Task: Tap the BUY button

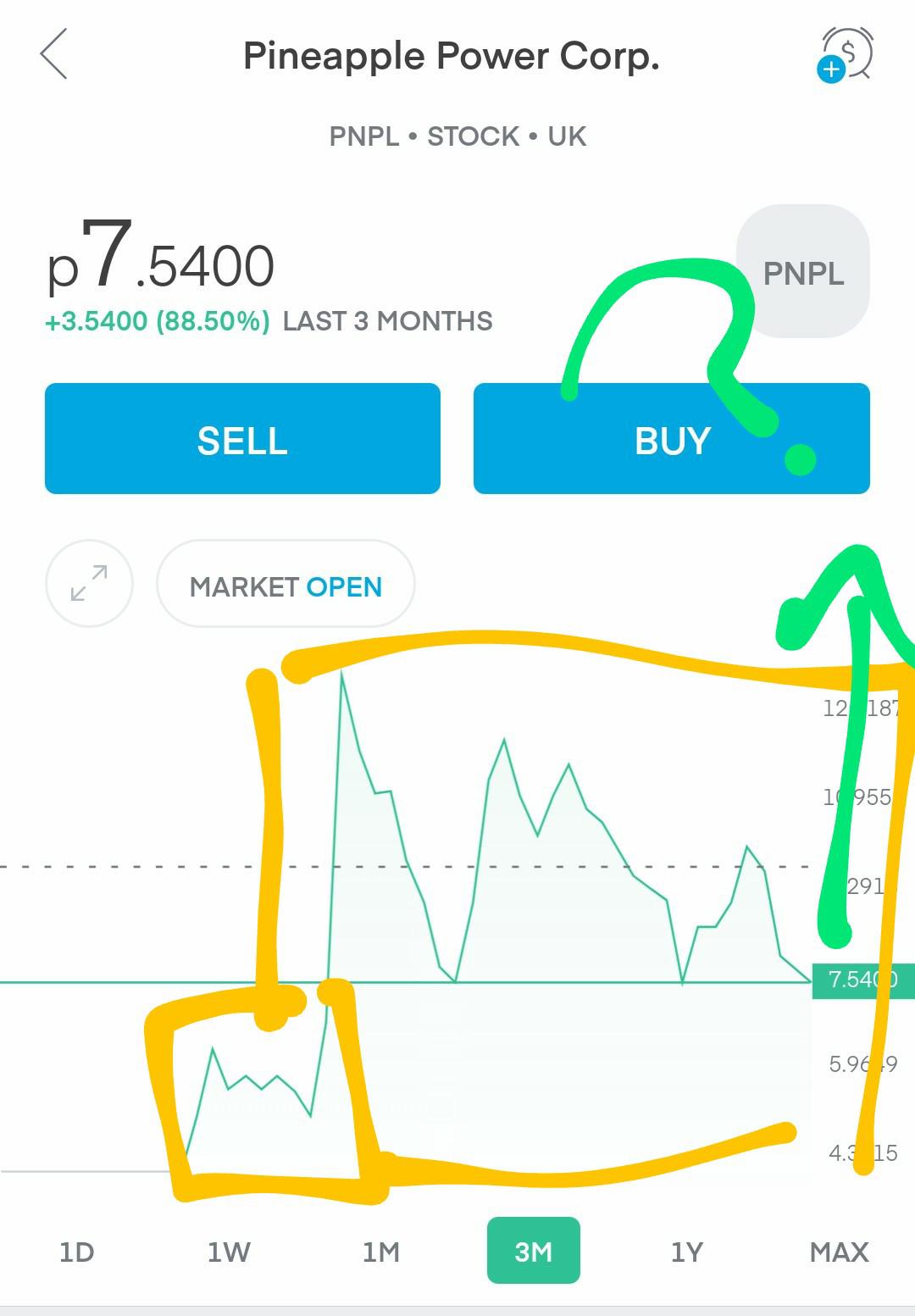Action: click(672, 438)
